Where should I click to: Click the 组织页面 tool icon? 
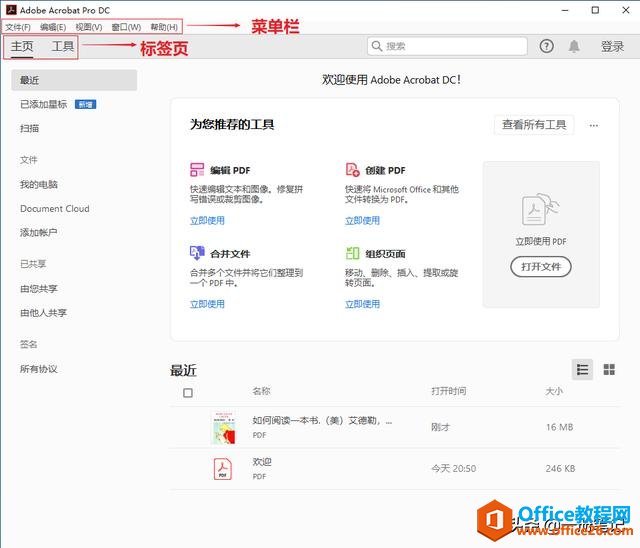pos(353,253)
